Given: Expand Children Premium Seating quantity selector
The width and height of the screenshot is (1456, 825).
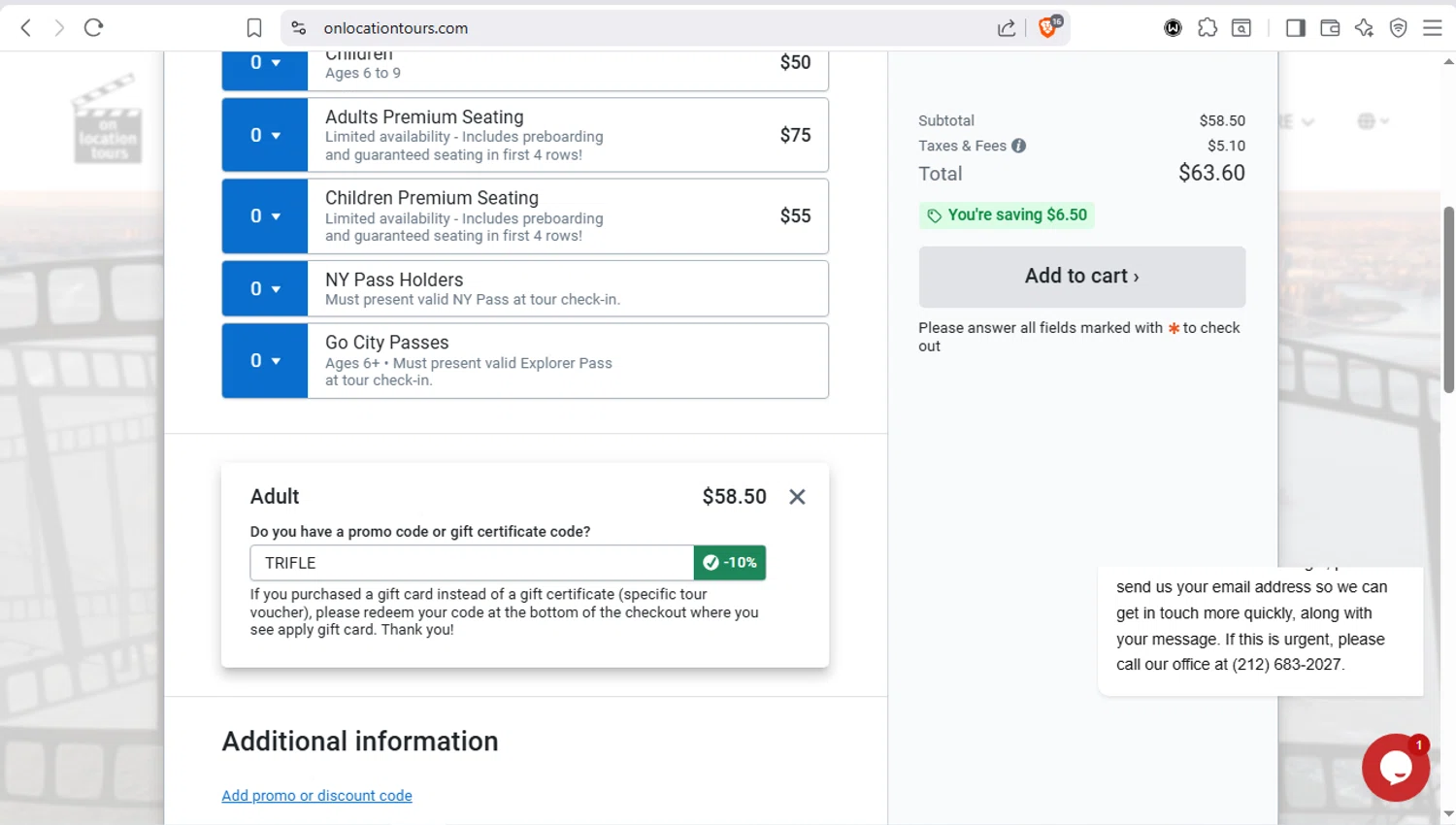Looking at the screenshot, I should click(265, 215).
